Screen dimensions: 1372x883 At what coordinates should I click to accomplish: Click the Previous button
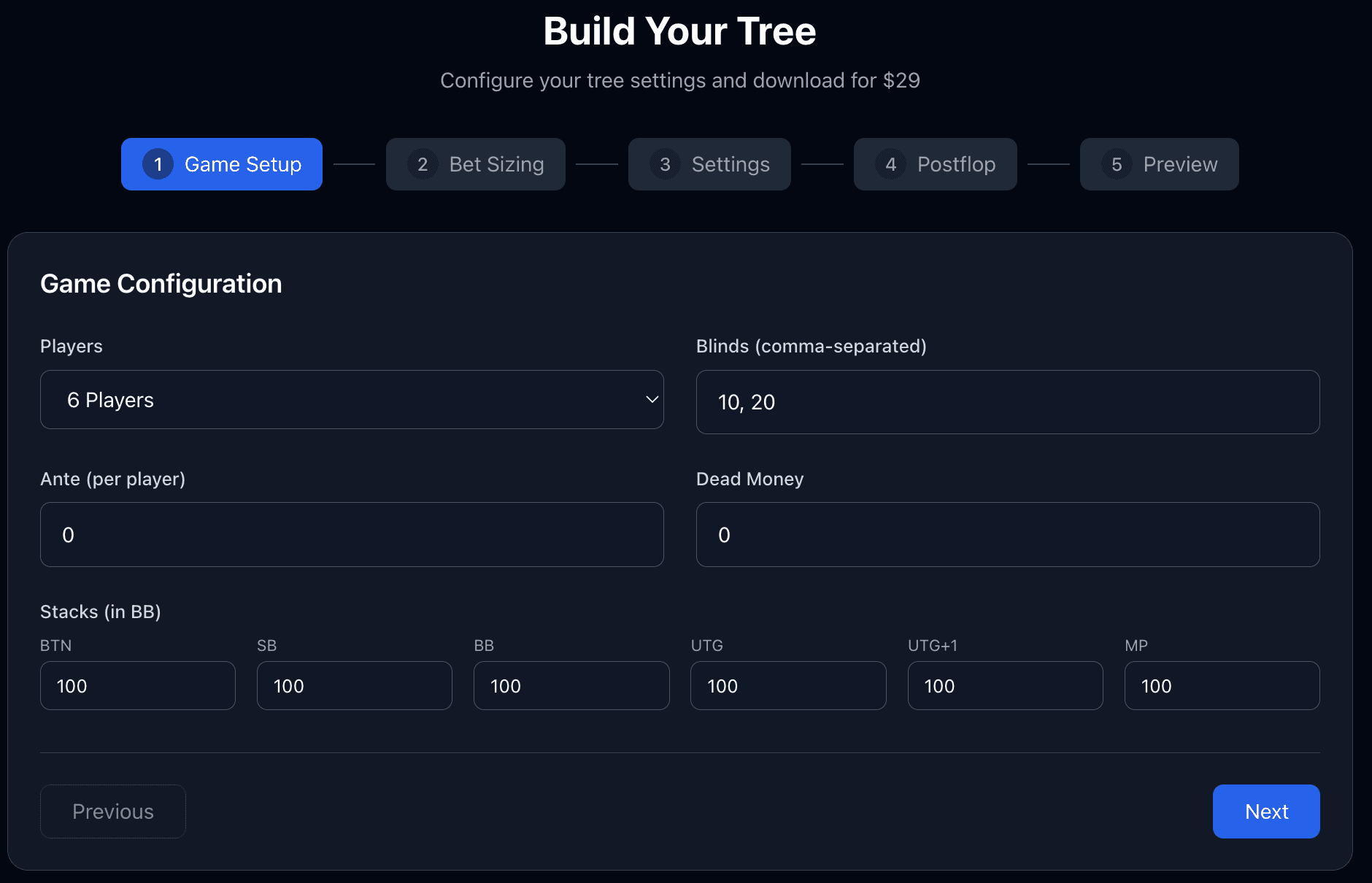click(x=112, y=811)
